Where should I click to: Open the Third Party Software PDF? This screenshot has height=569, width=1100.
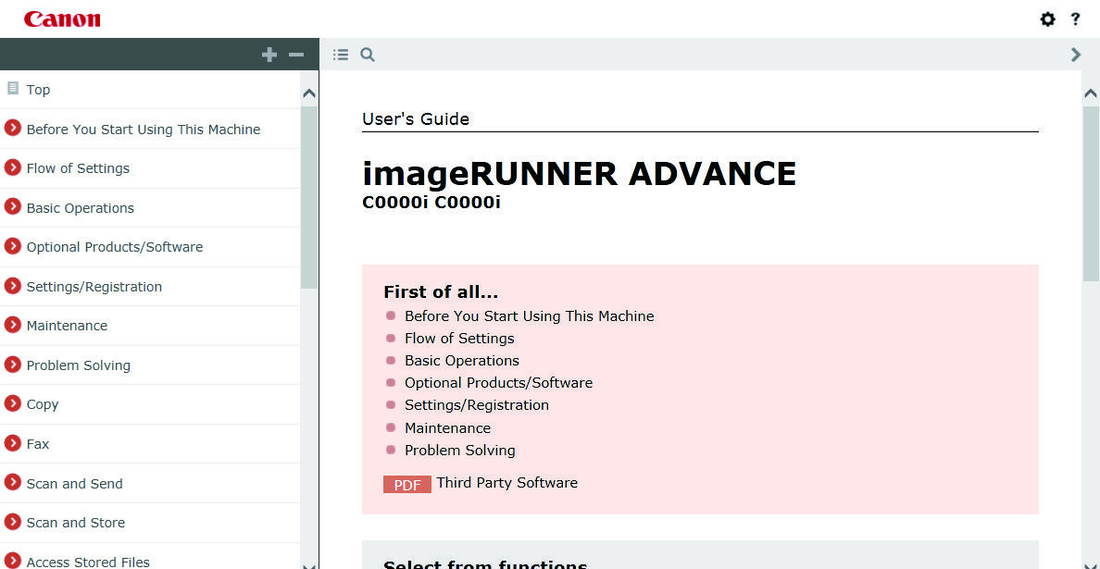coord(481,483)
